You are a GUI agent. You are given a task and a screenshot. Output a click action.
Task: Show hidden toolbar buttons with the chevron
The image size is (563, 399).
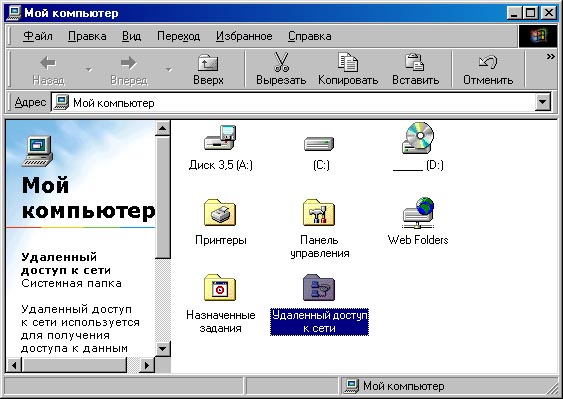pyautogui.click(x=550, y=57)
